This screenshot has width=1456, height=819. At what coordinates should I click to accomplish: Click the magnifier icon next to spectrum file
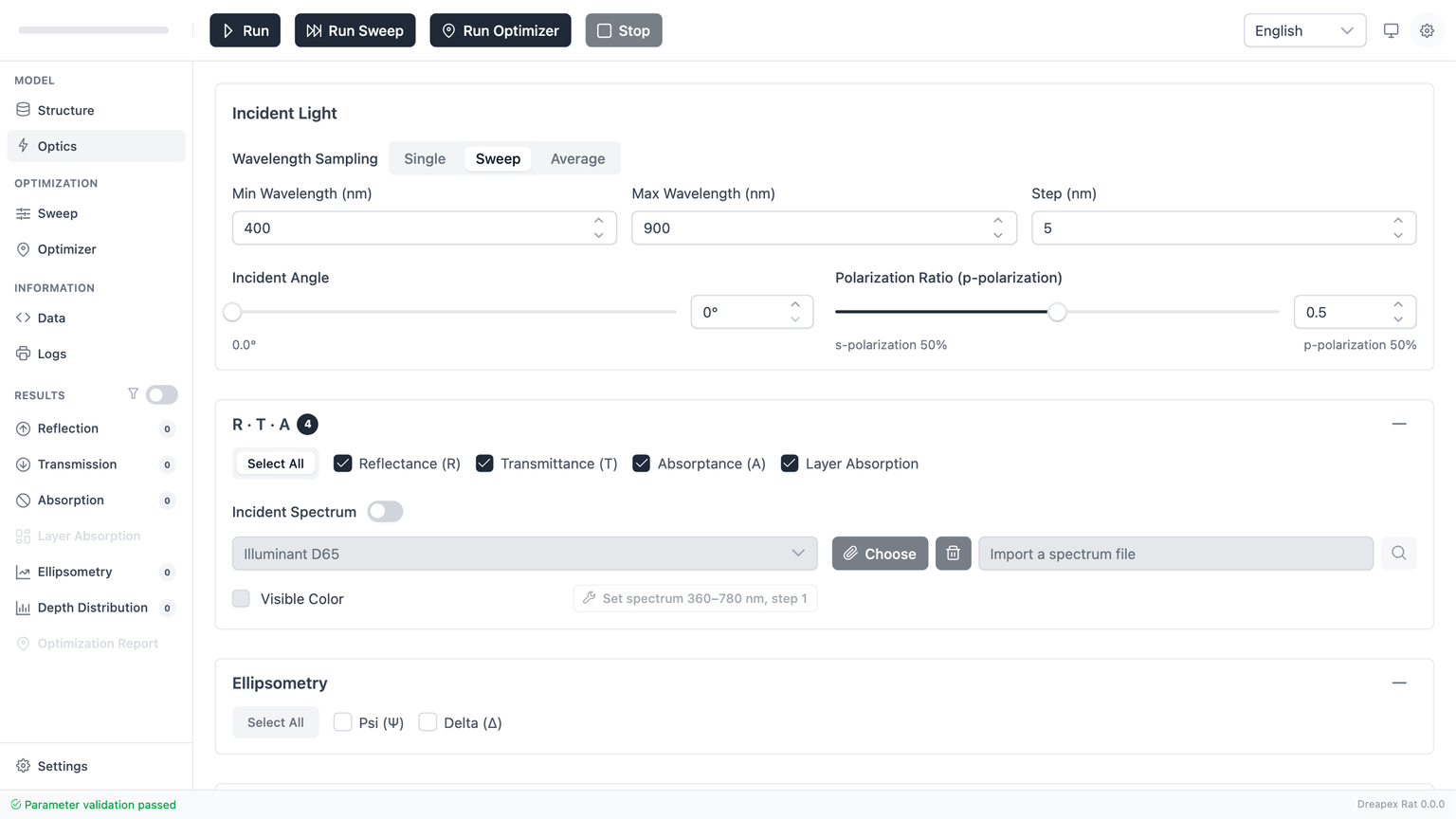click(1398, 554)
